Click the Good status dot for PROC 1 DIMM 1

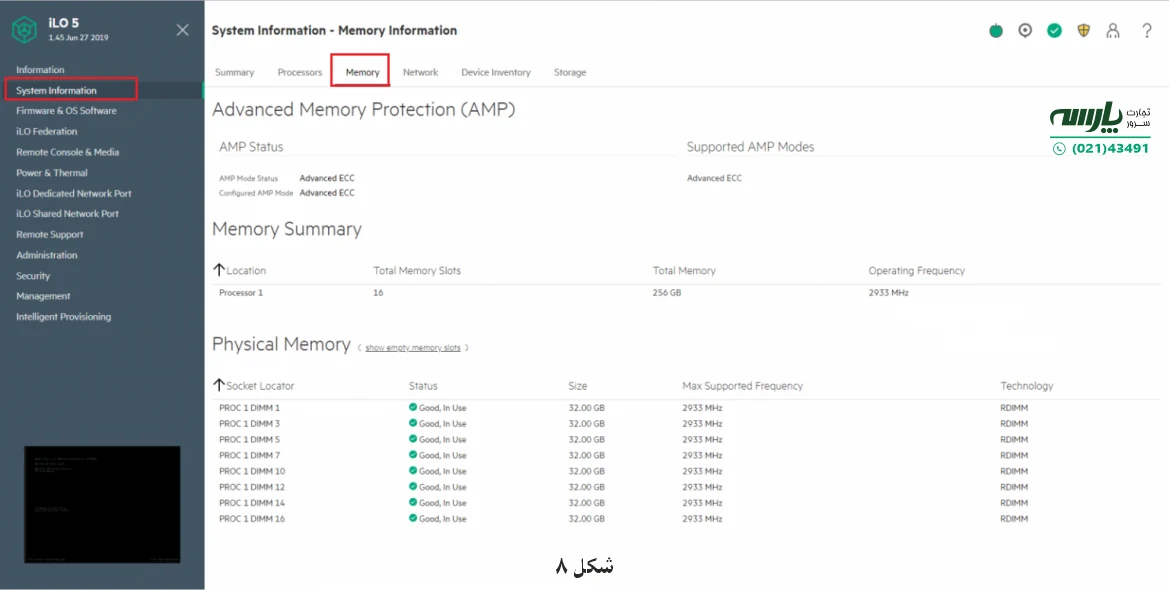(412, 407)
